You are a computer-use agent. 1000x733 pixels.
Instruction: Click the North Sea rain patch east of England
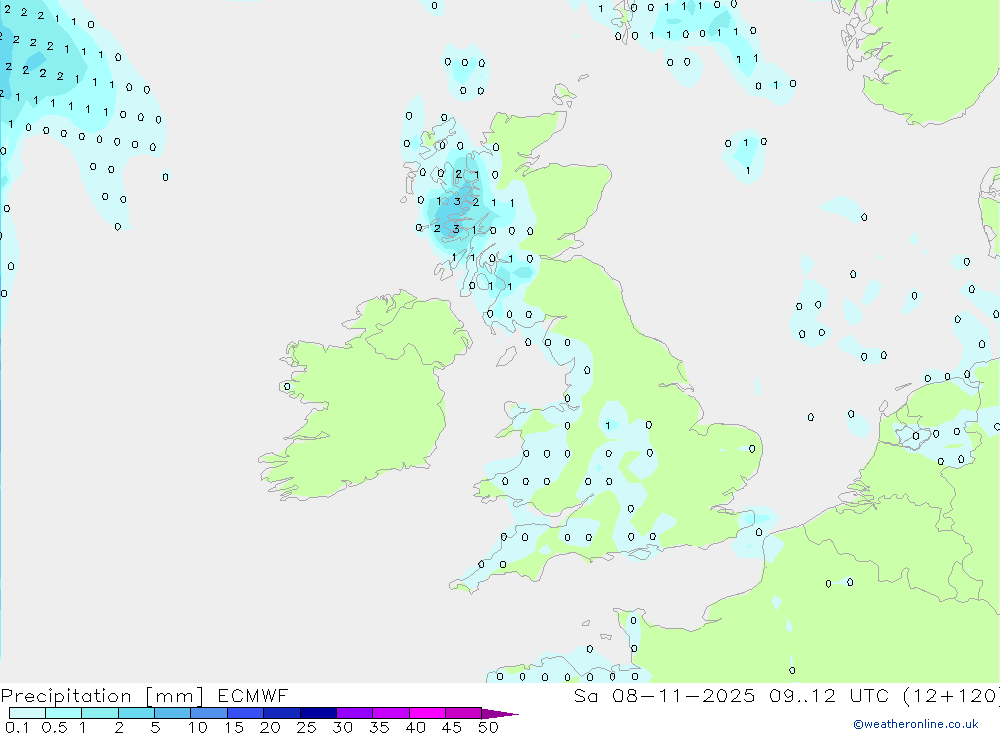[x=810, y=320]
